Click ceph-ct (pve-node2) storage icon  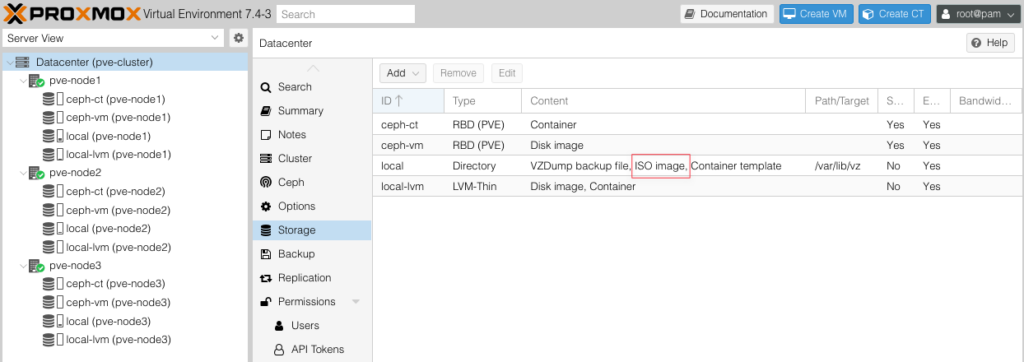coord(53,192)
